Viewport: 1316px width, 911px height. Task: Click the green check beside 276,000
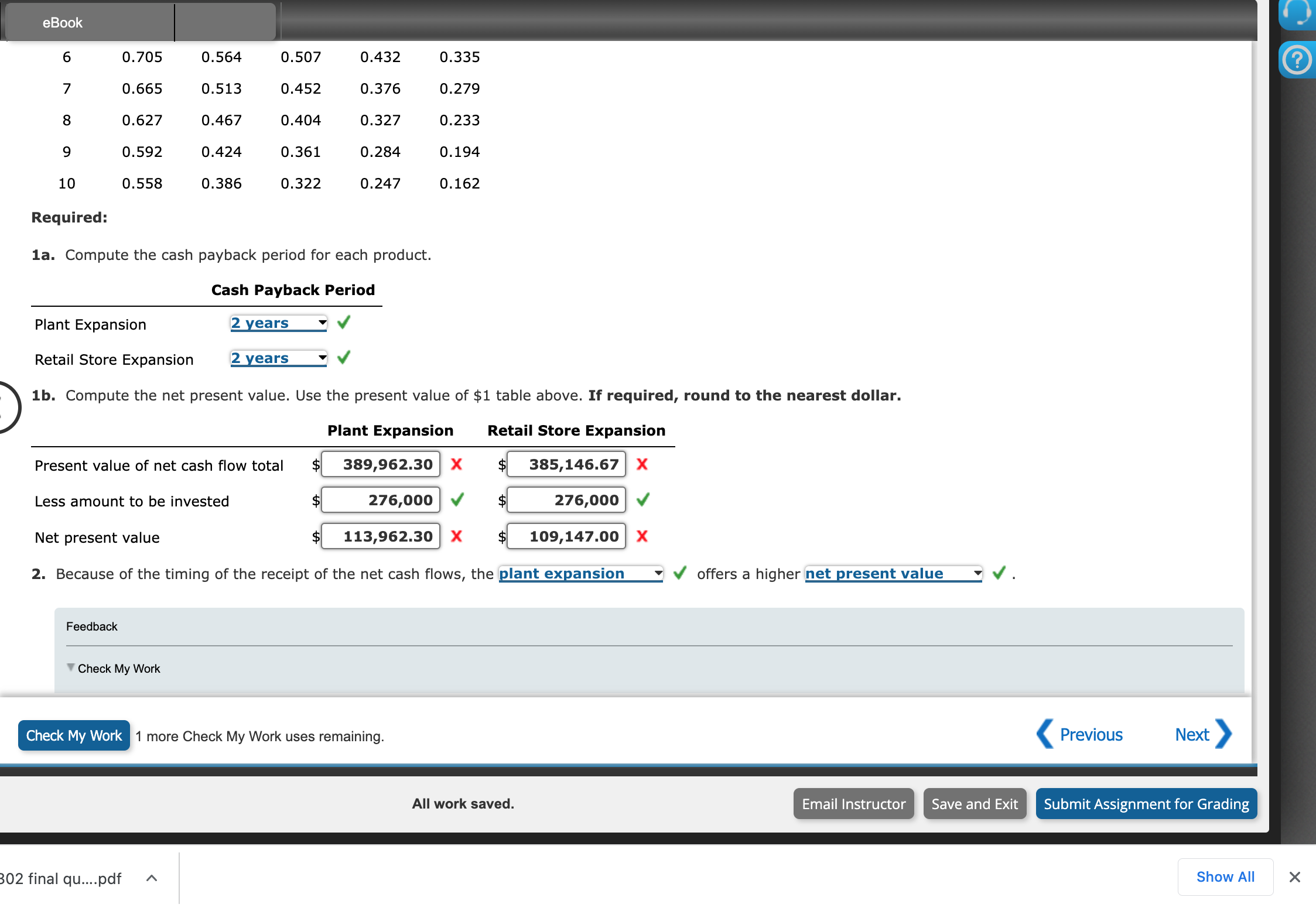pyautogui.click(x=457, y=500)
